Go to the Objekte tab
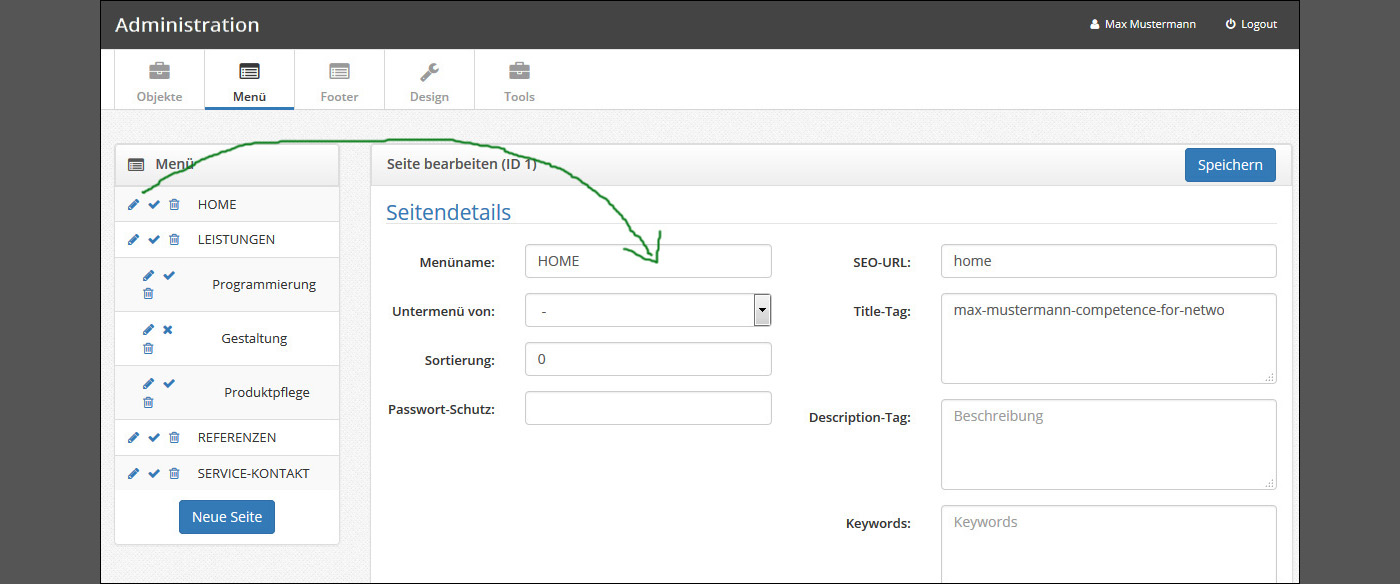Viewport: 1400px width, 584px height. (159, 81)
